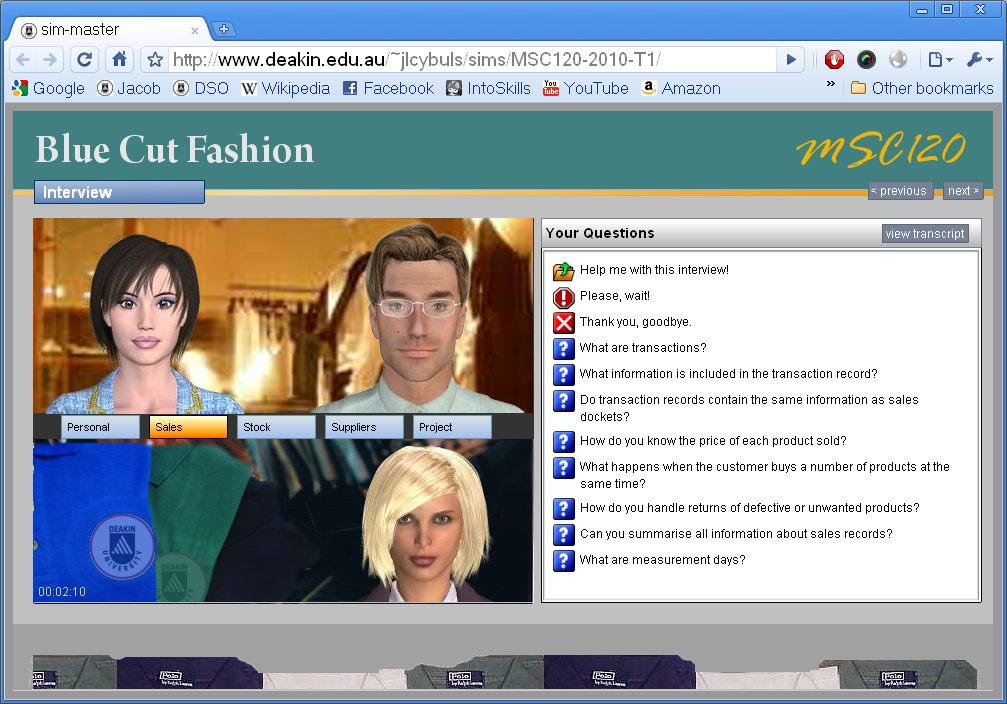The width and height of the screenshot is (1007, 704).
Task: Go to the browser home page
Action: 119,59
